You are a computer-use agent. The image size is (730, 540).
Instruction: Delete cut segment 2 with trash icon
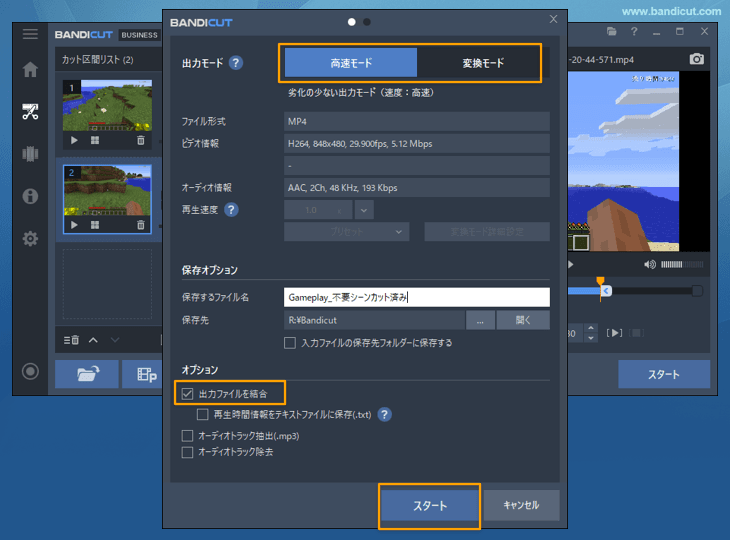pos(141,225)
